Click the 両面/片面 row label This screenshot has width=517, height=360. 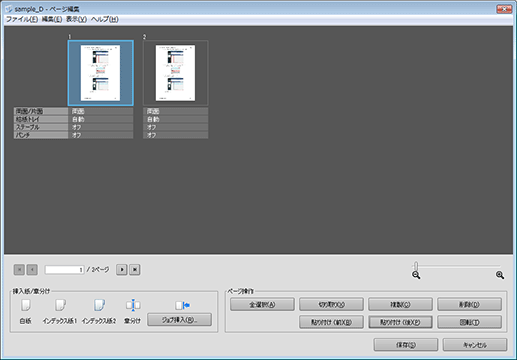(41, 111)
